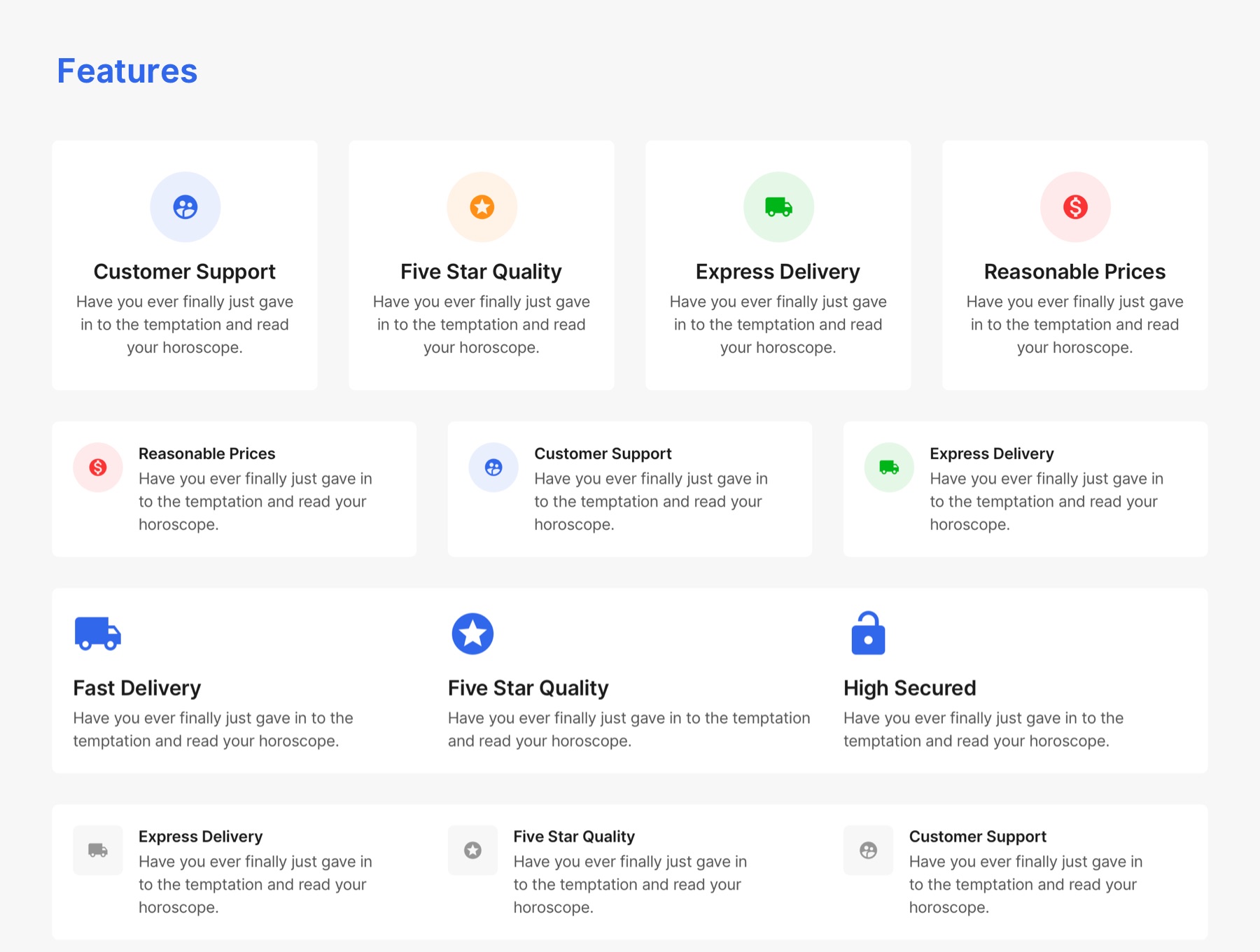Click the blue lock icon
This screenshot has height=952, width=1260.
(x=868, y=633)
